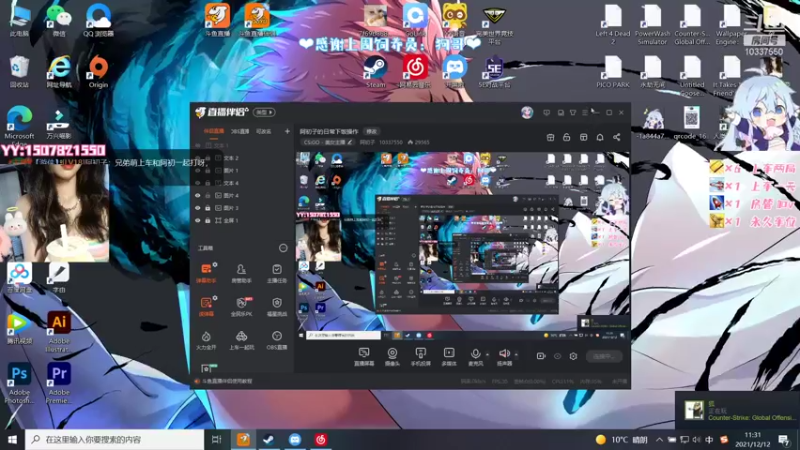Open Task View on the taskbar
The image size is (800, 450).
click(x=216, y=439)
